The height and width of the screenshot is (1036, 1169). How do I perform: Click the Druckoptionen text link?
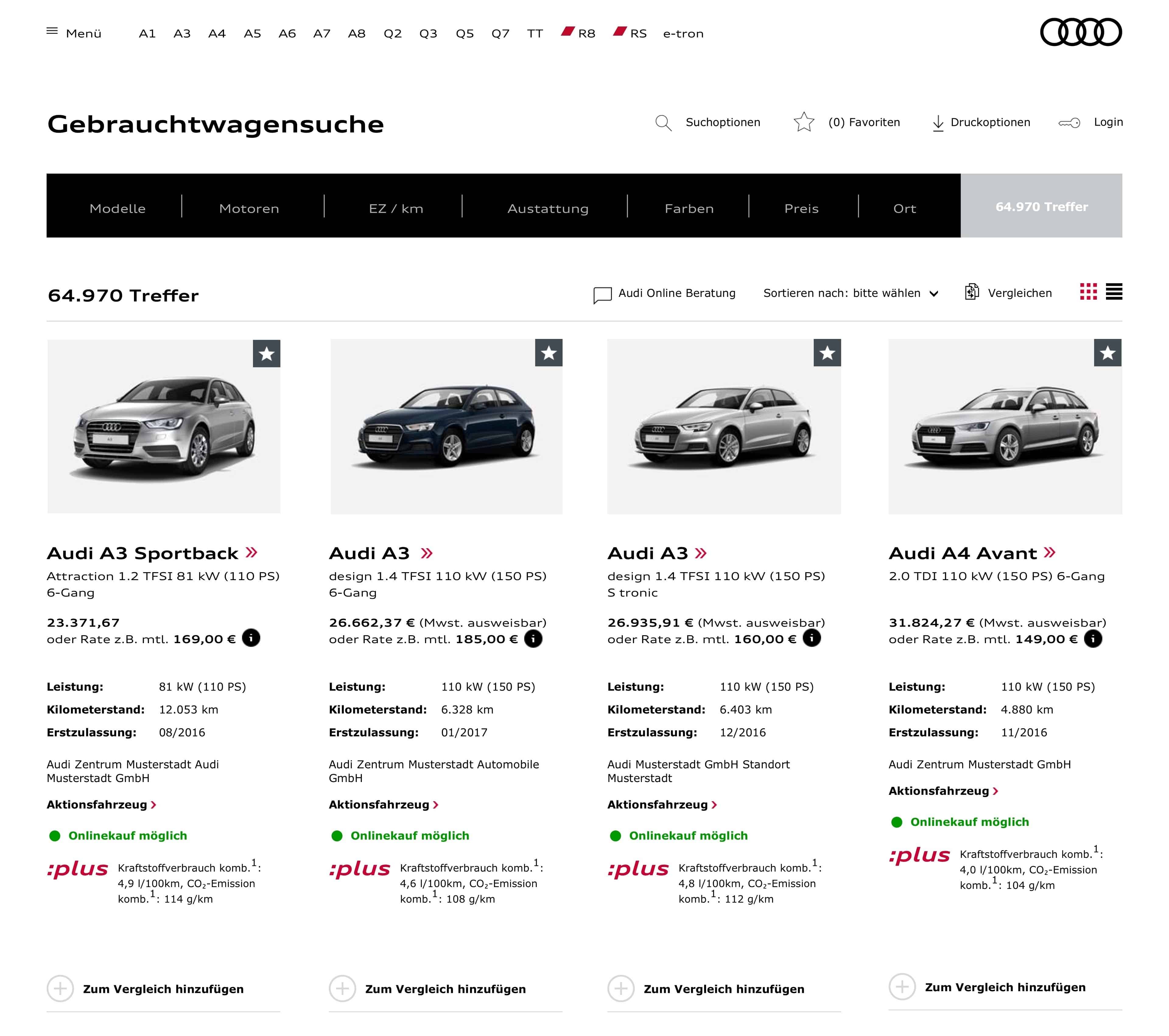(990, 122)
